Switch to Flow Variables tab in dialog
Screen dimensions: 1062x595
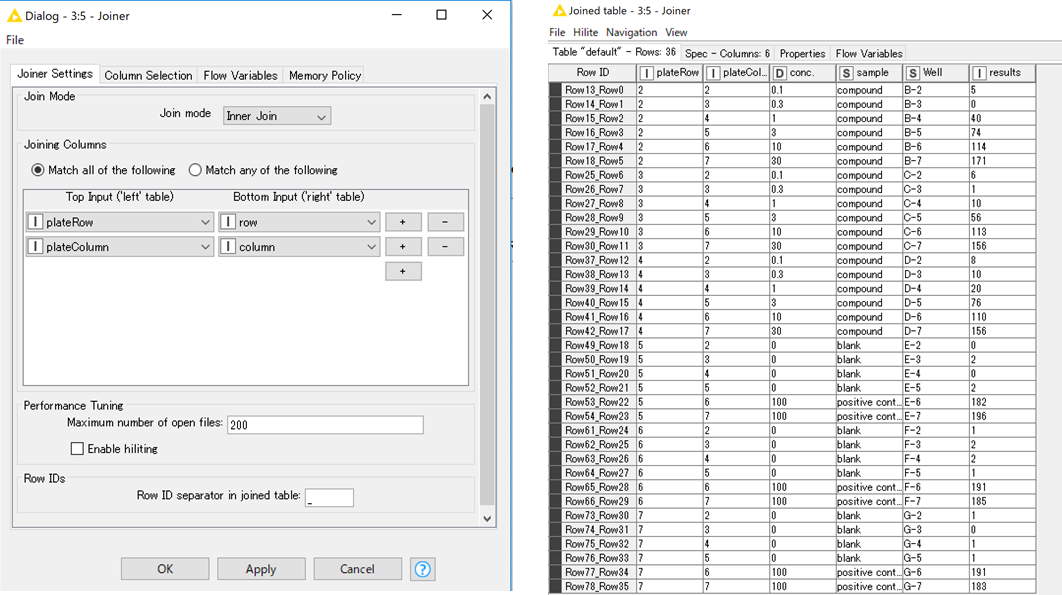pyautogui.click(x=240, y=75)
